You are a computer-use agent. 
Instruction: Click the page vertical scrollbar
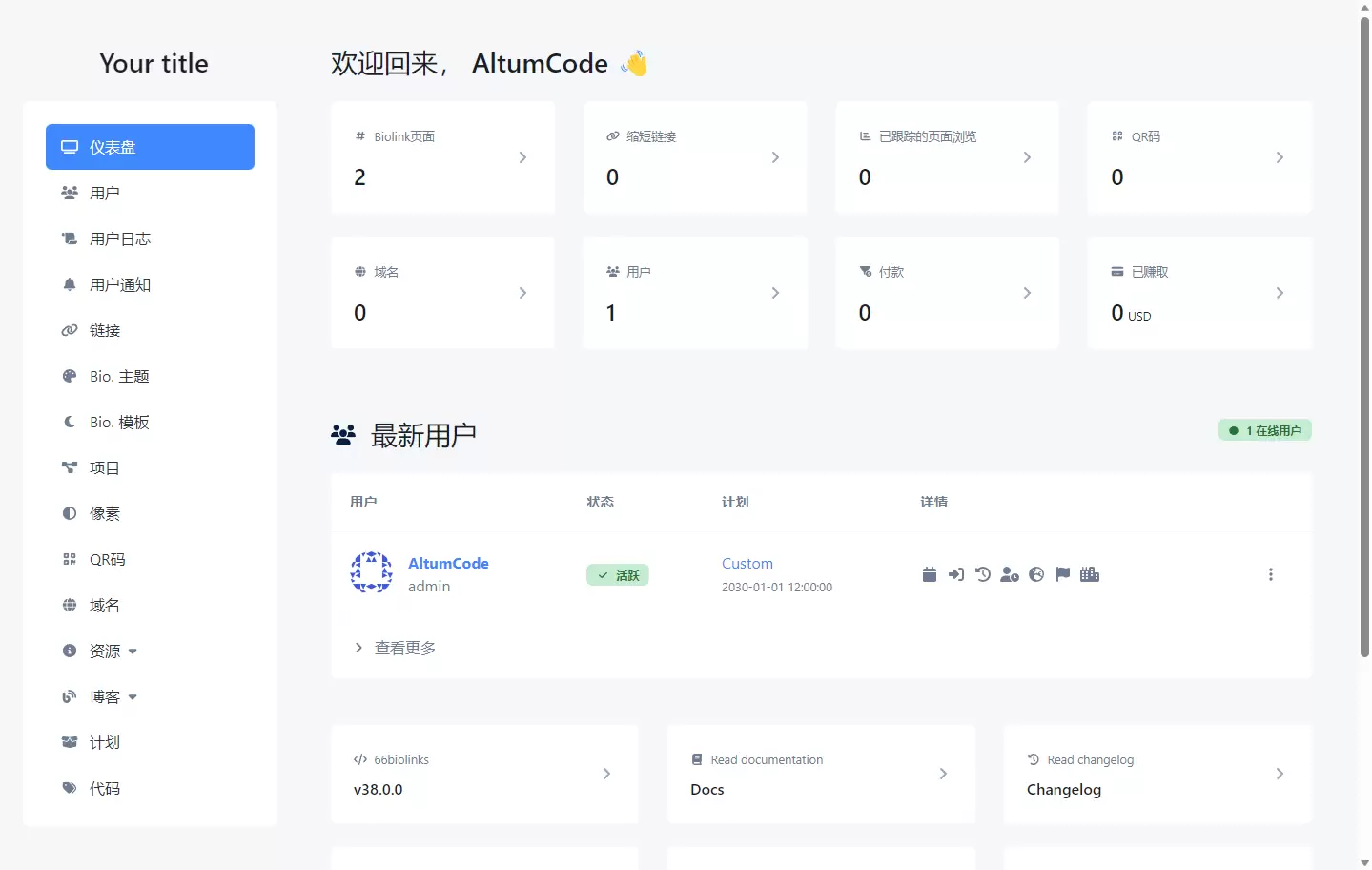coord(1364,337)
